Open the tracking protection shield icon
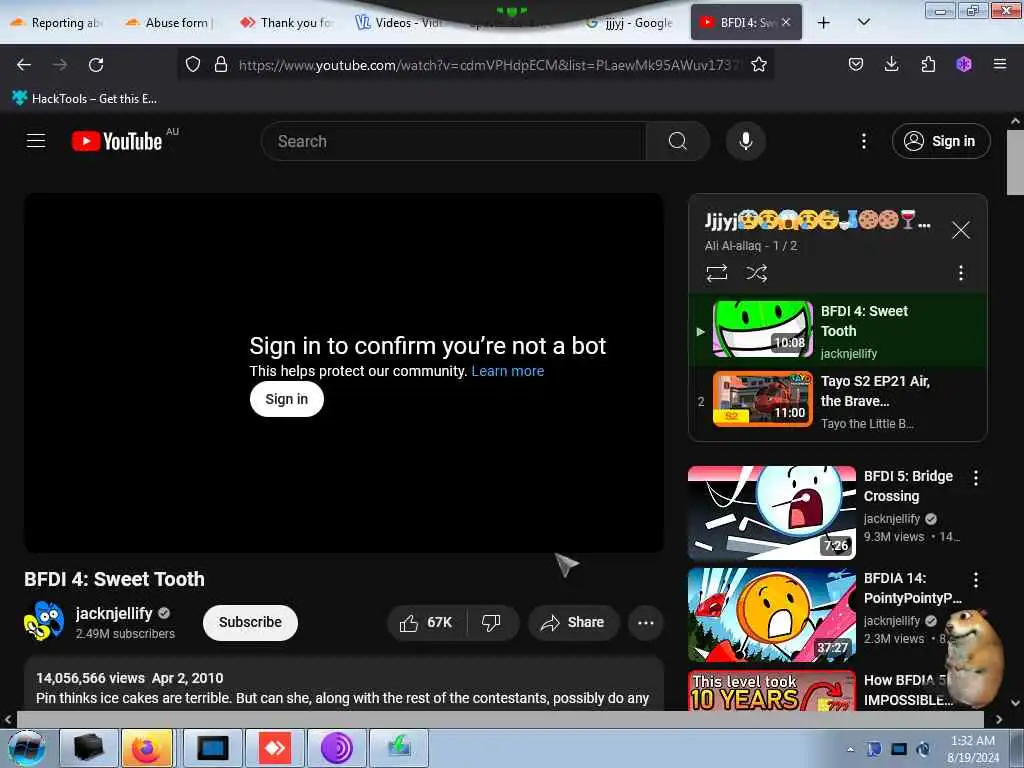This screenshot has width=1024, height=768. click(193, 64)
